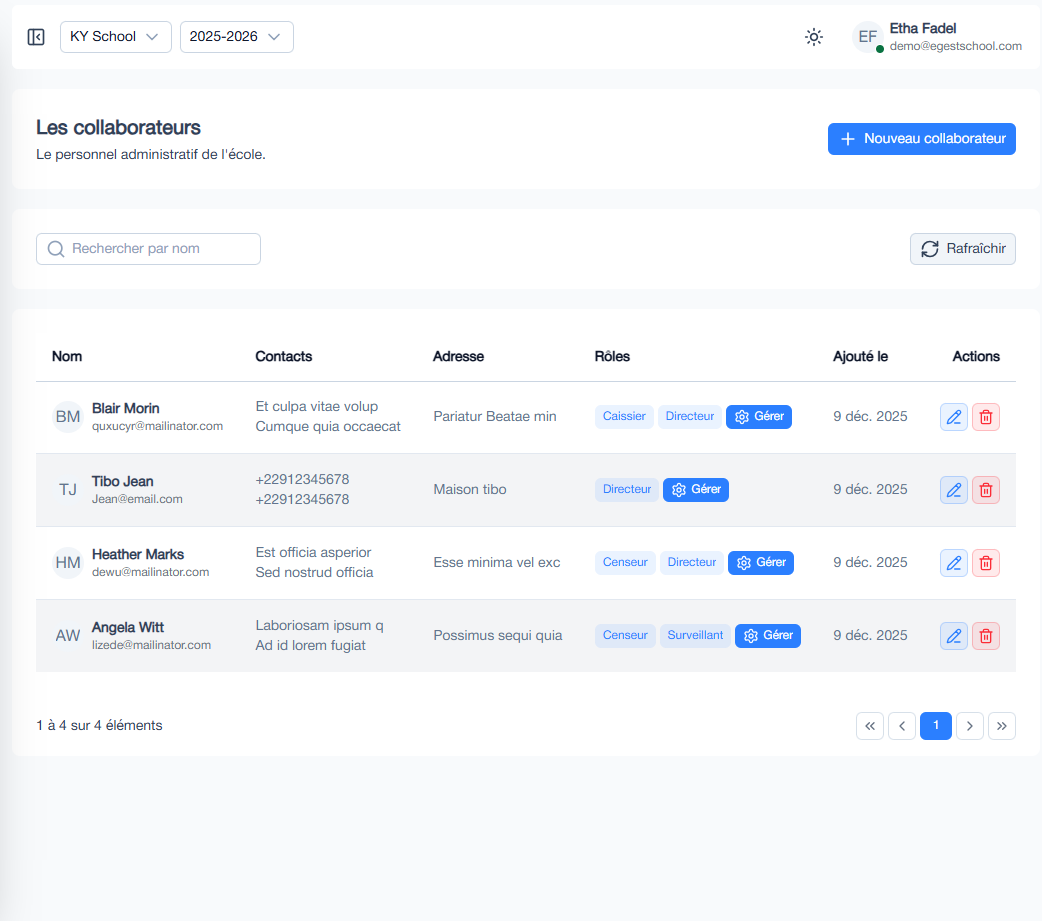The width and height of the screenshot is (1042, 921).
Task: Go to the next page arrow
Action: pos(969,726)
